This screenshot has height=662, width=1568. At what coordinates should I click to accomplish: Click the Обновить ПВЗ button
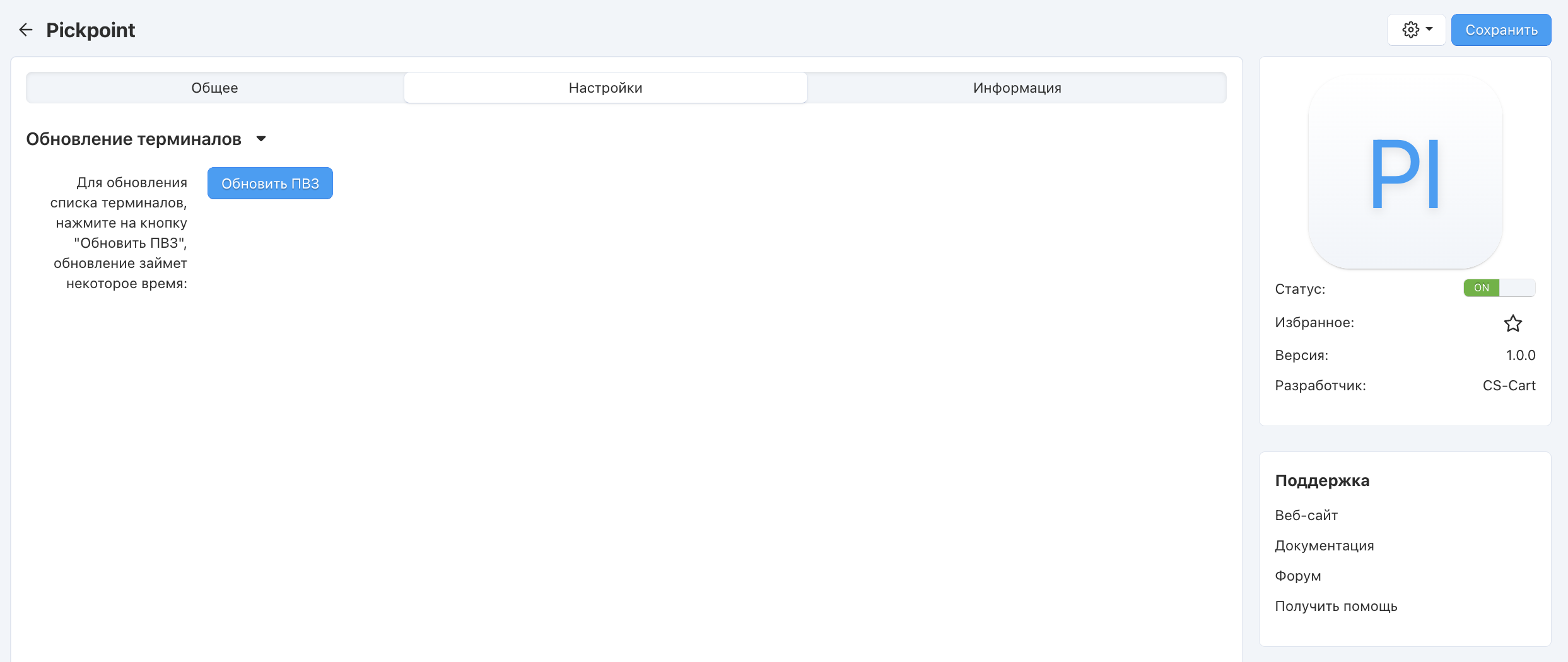(270, 183)
